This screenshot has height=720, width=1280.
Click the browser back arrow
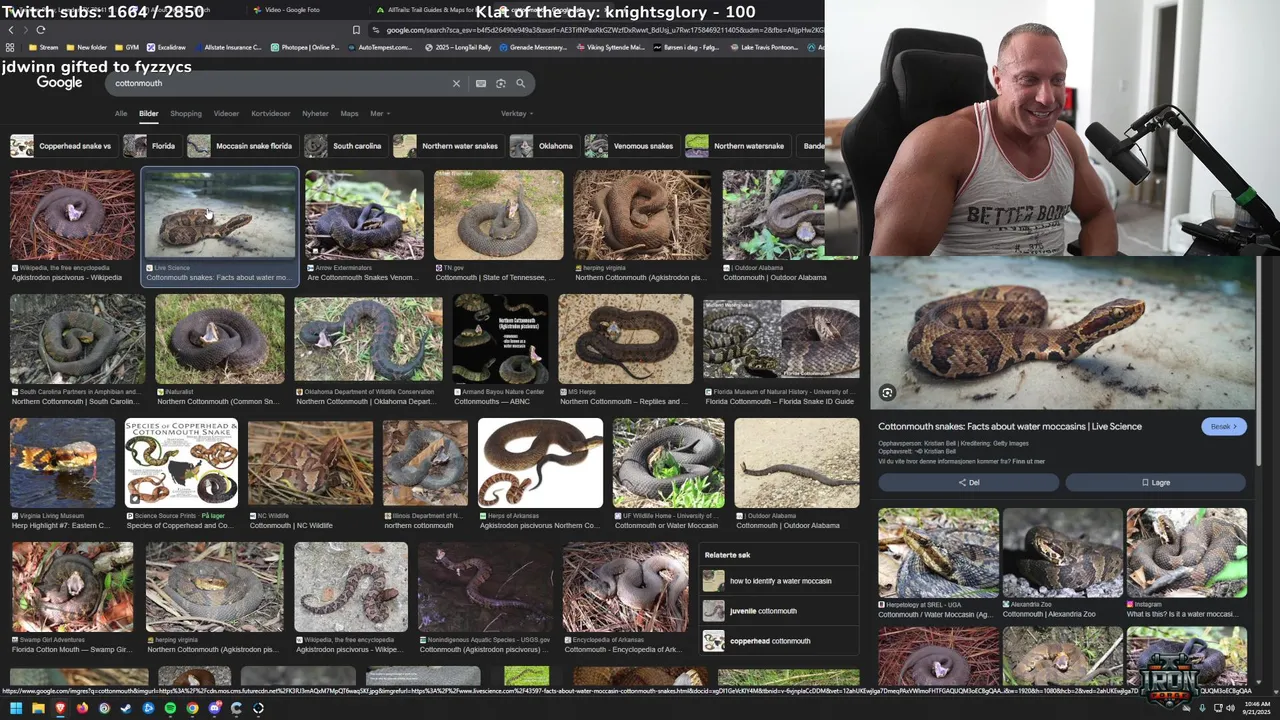(10, 29)
